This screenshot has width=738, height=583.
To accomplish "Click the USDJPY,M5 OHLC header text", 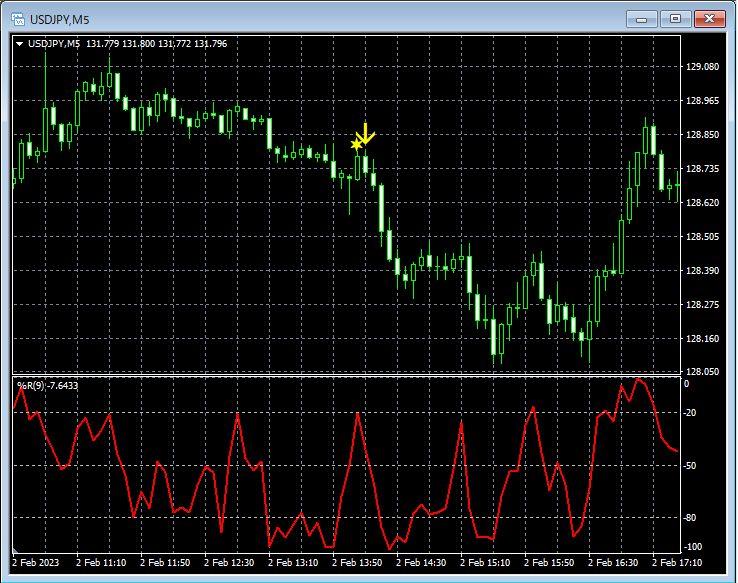I will tap(128, 44).
